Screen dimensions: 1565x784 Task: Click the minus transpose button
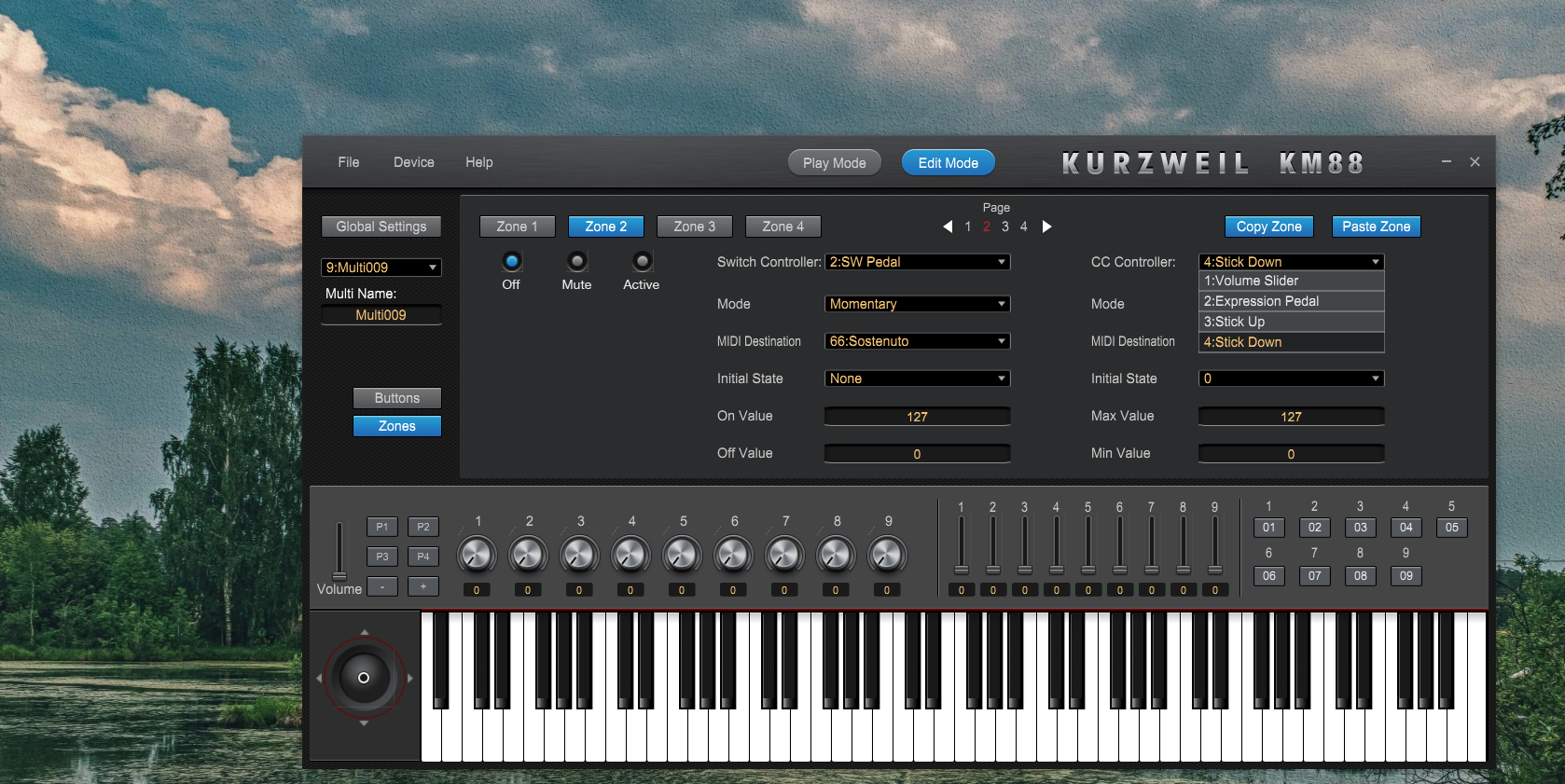[382, 586]
